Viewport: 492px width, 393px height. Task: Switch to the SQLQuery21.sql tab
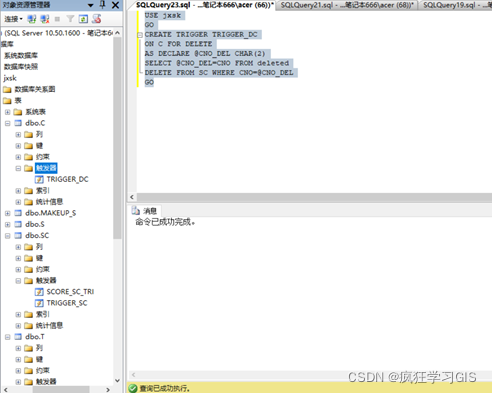tap(347, 5)
